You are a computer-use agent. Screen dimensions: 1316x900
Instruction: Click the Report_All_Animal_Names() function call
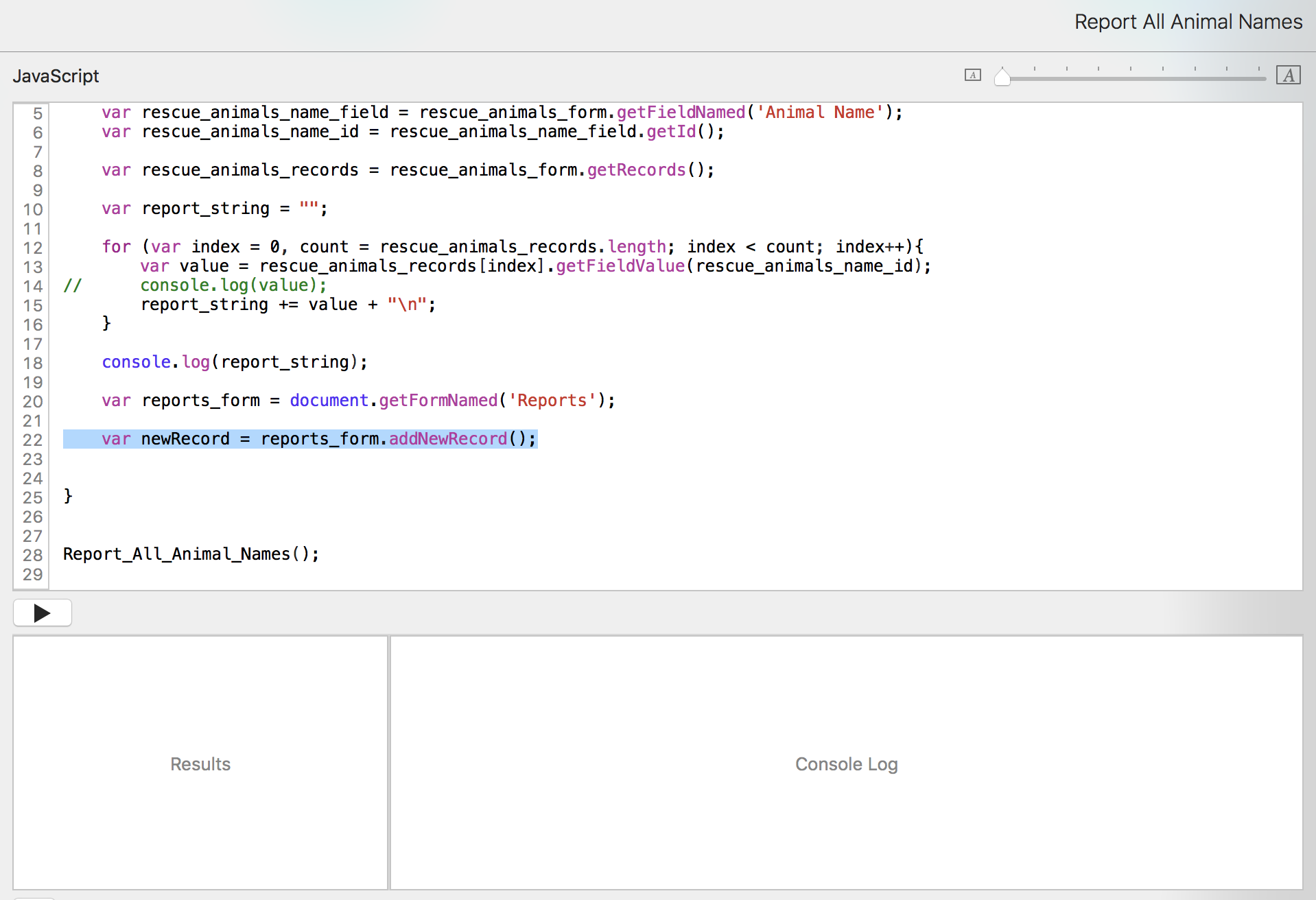coord(191,554)
